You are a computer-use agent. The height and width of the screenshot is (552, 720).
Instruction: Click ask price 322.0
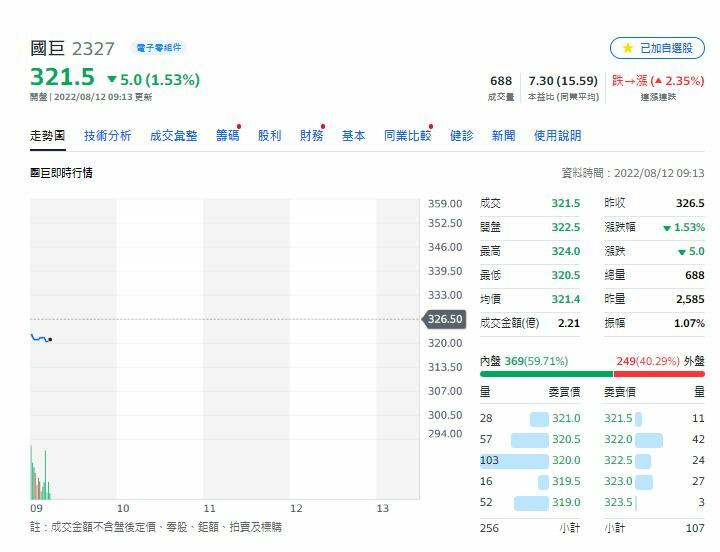point(618,439)
